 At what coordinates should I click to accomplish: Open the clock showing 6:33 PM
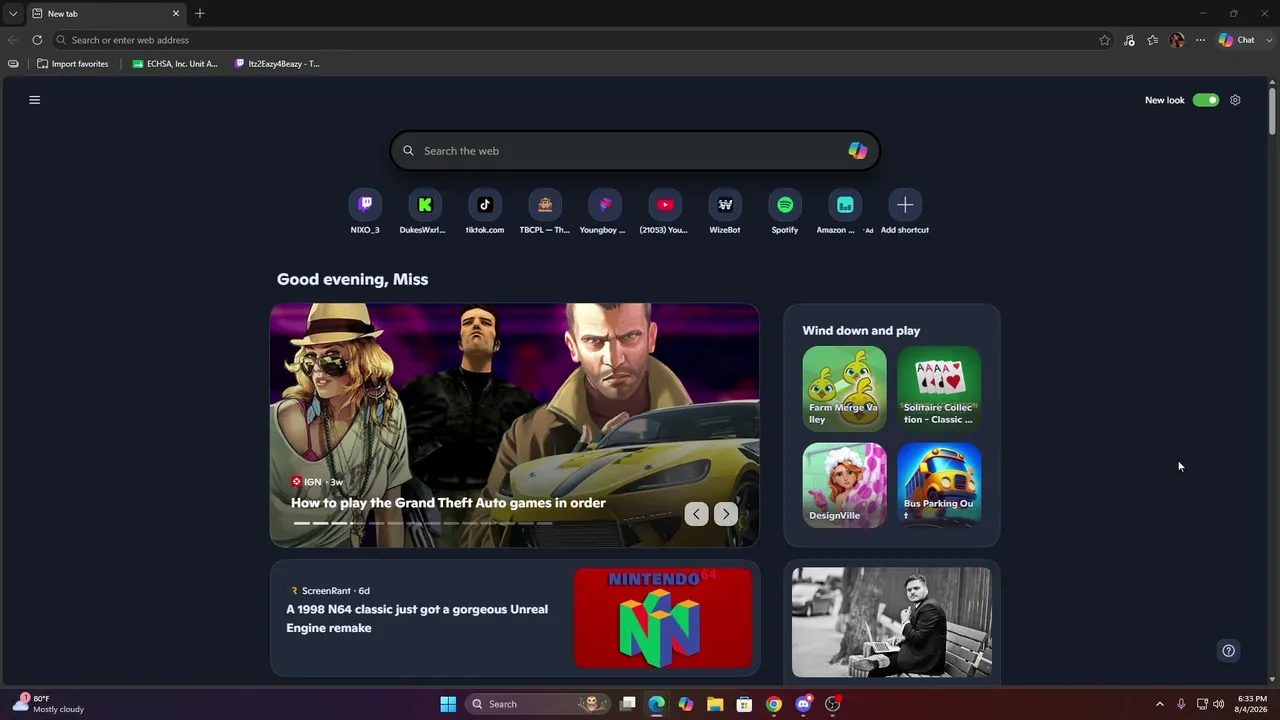coord(1252,704)
